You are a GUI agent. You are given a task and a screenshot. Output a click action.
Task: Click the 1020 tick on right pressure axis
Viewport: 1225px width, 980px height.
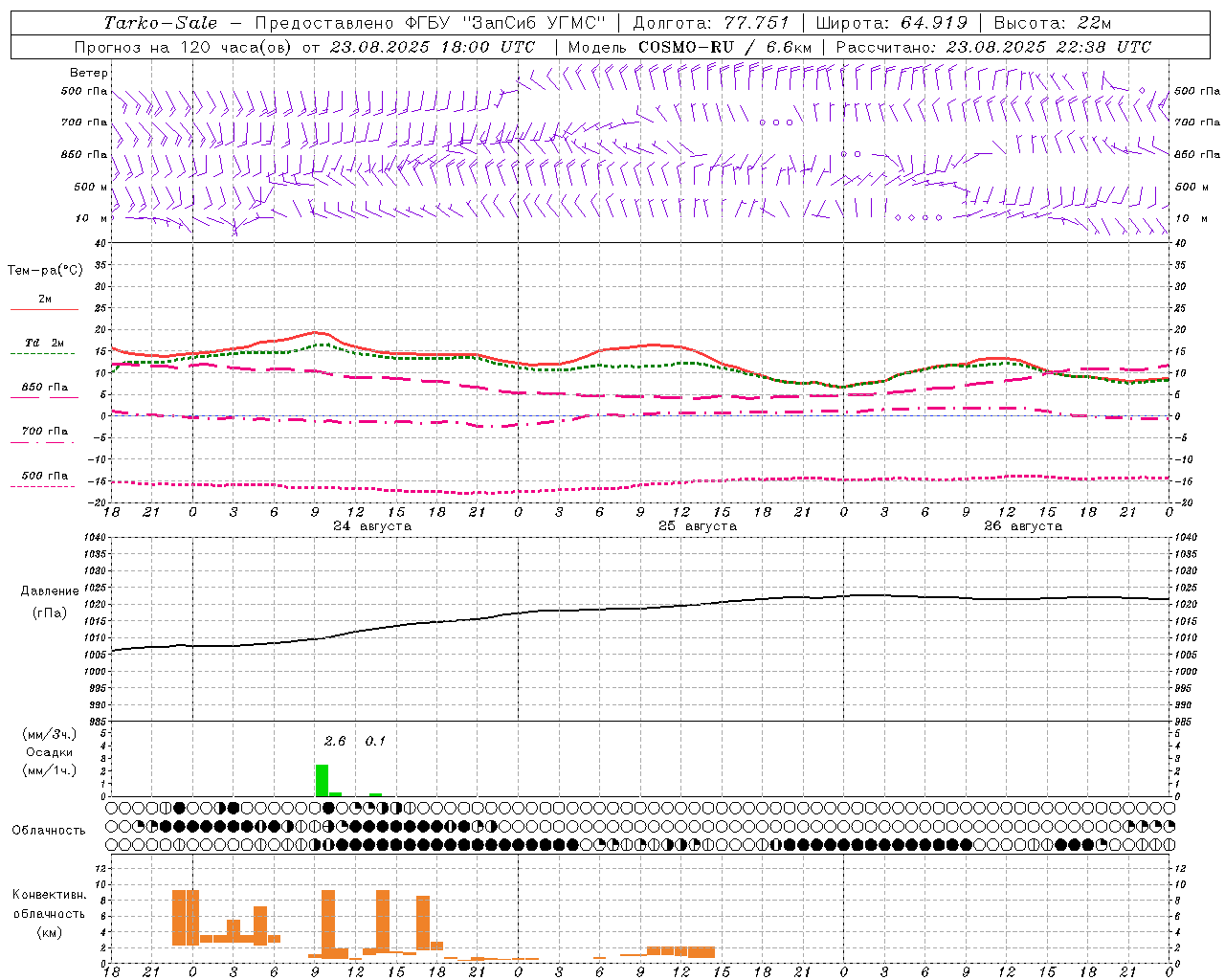(x=1186, y=605)
